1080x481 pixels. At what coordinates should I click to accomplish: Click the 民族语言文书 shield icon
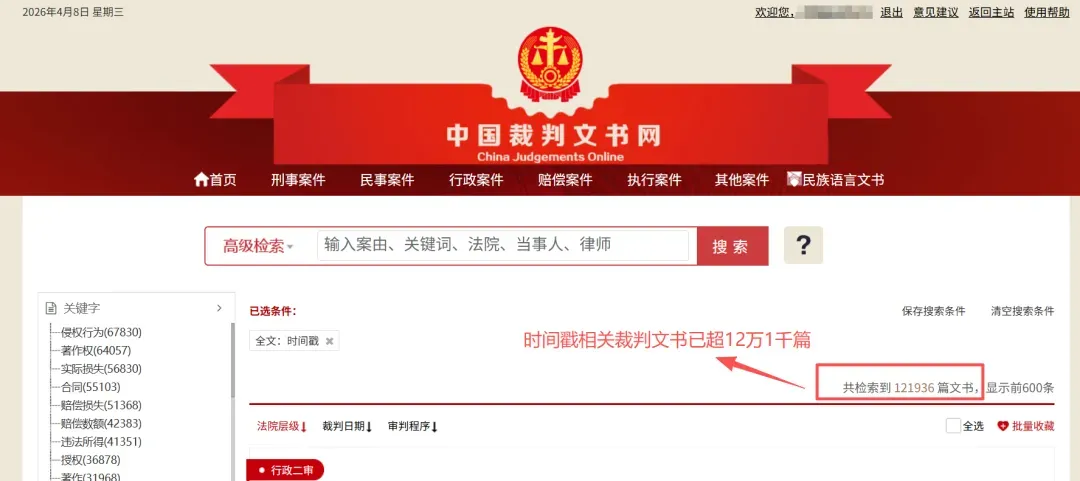[794, 180]
